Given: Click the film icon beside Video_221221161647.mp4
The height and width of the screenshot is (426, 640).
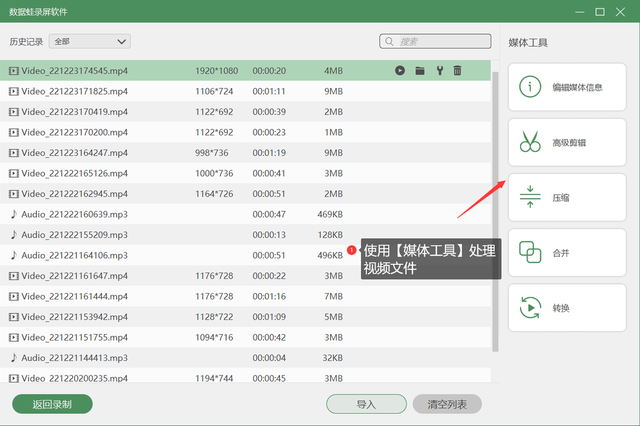Looking at the screenshot, I should point(14,276).
